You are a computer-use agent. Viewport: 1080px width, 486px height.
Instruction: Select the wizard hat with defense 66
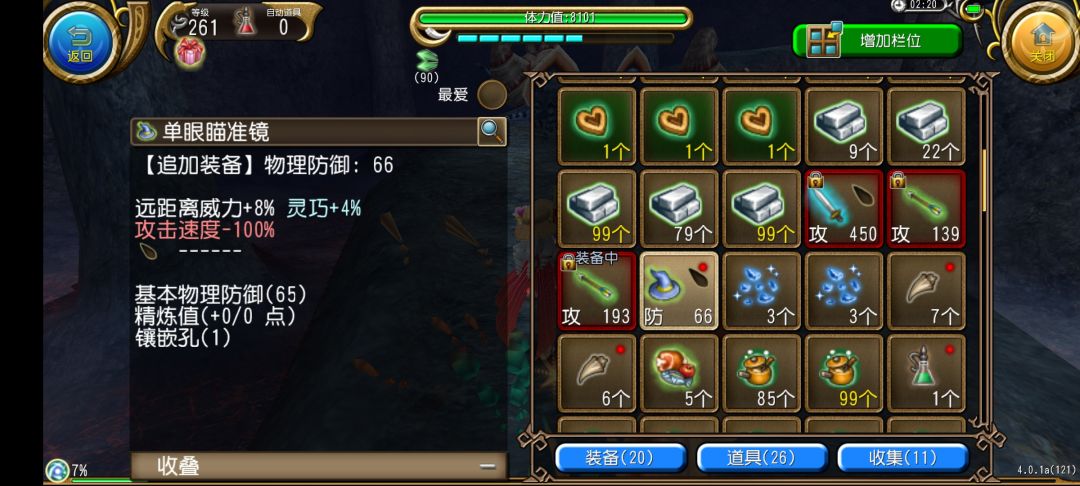pos(679,290)
